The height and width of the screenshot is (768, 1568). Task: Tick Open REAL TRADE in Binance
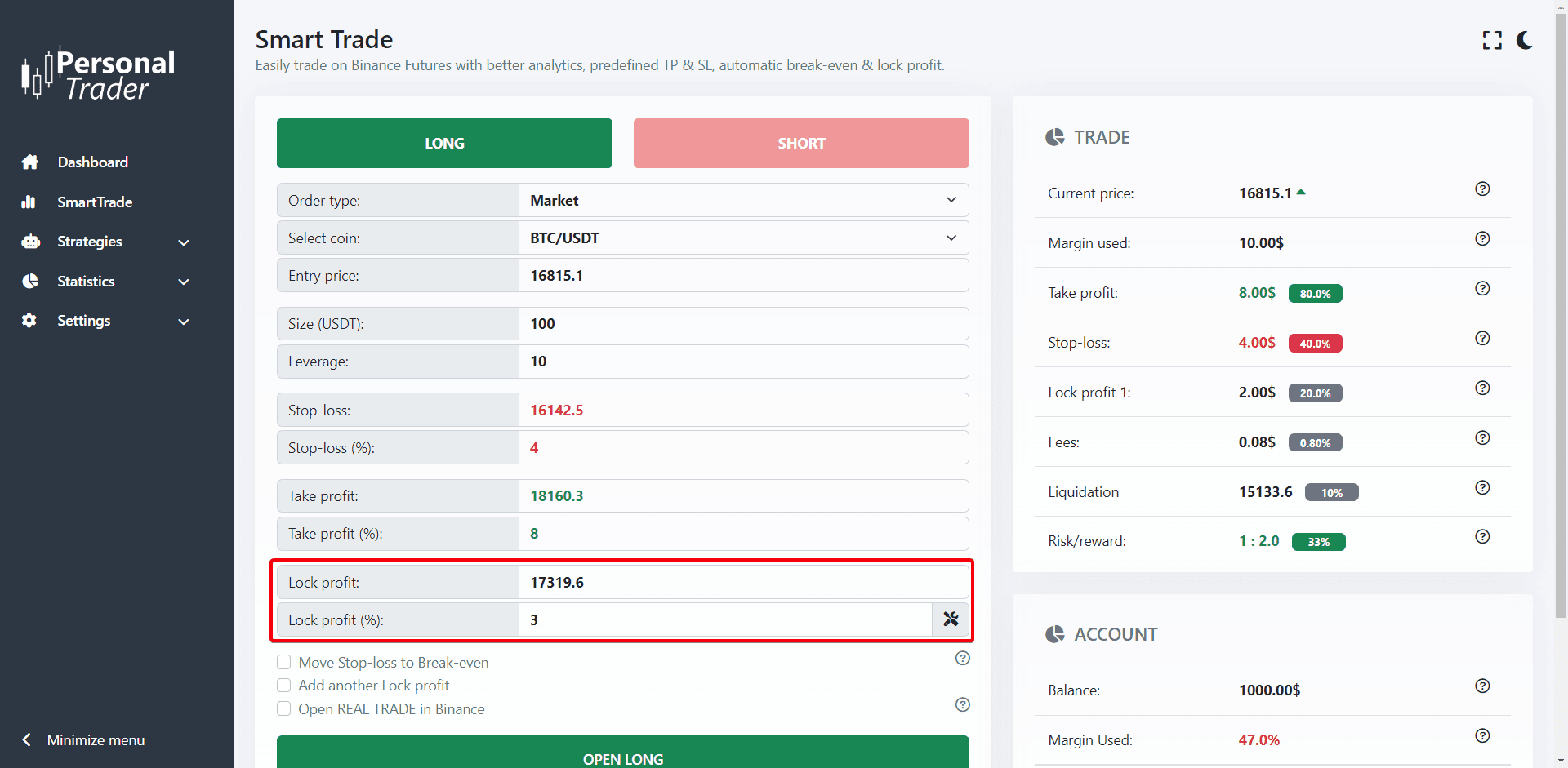284,708
